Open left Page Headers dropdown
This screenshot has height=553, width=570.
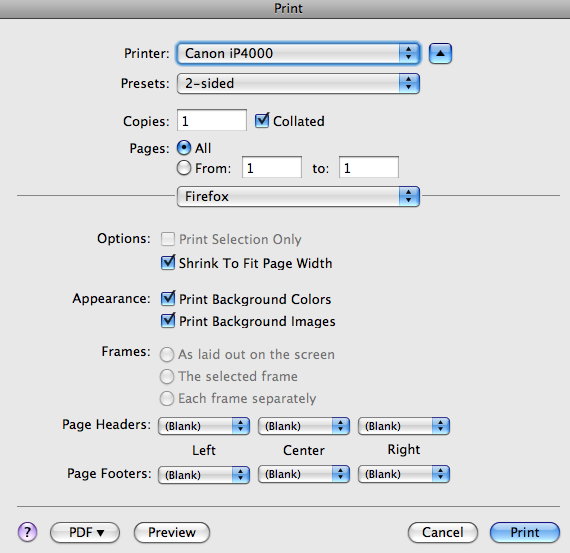(x=204, y=426)
